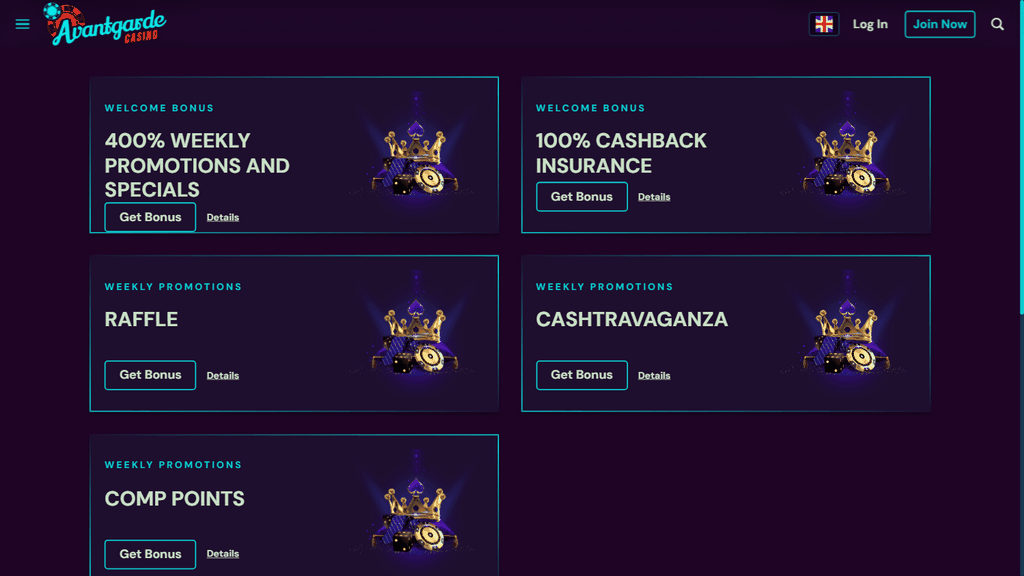The width and height of the screenshot is (1024, 576).
Task: Open the UK flag language selector
Action: pyautogui.click(x=824, y=24)
